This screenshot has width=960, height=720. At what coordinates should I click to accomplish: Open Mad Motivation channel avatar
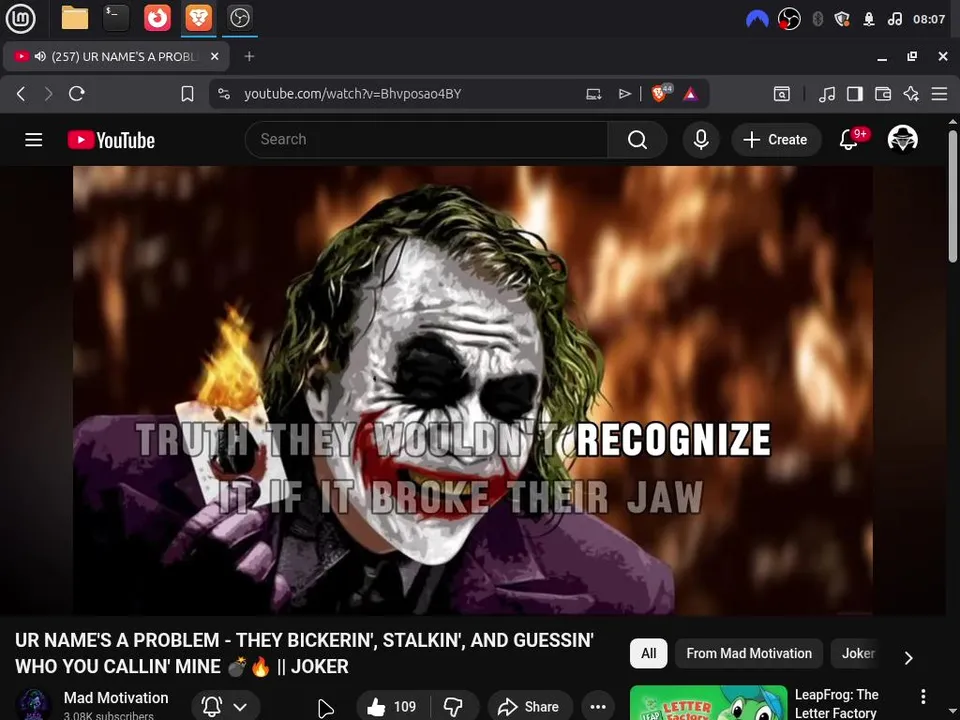click(33, 704)
